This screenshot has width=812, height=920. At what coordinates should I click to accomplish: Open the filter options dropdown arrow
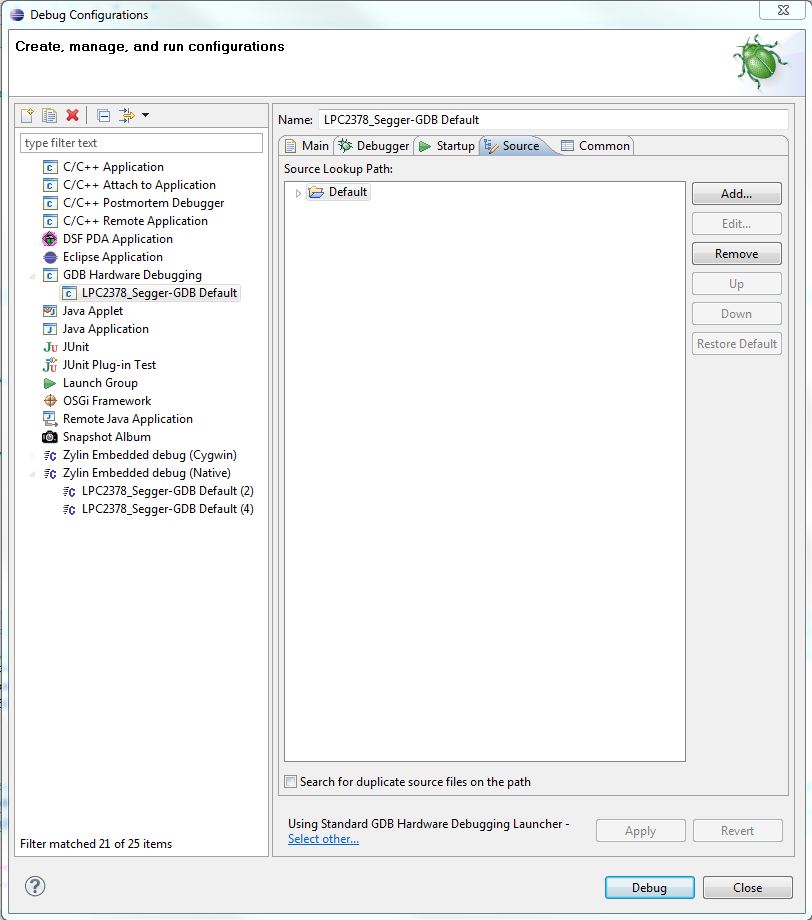146,115
